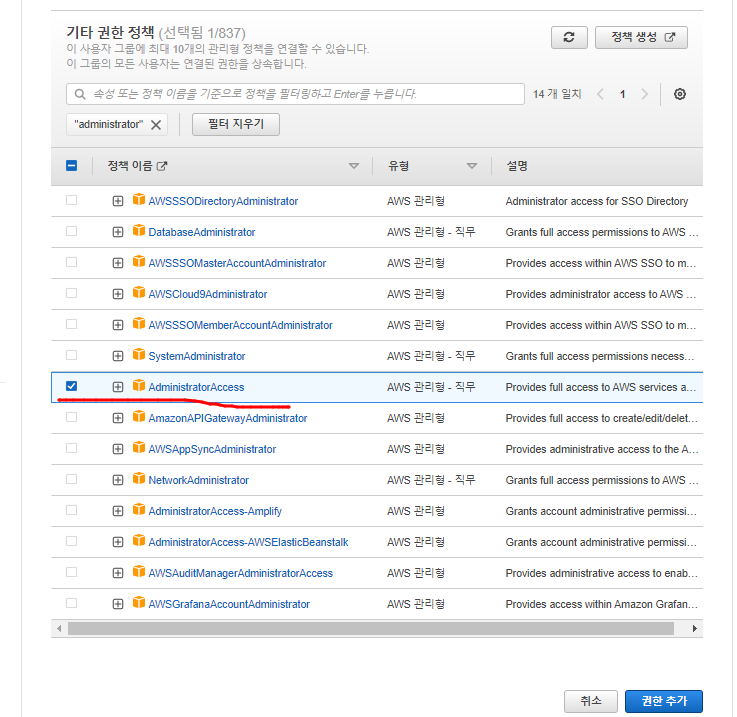Open the AWSSSOMemberAccountAdministrator policy link

click(240, 325)
